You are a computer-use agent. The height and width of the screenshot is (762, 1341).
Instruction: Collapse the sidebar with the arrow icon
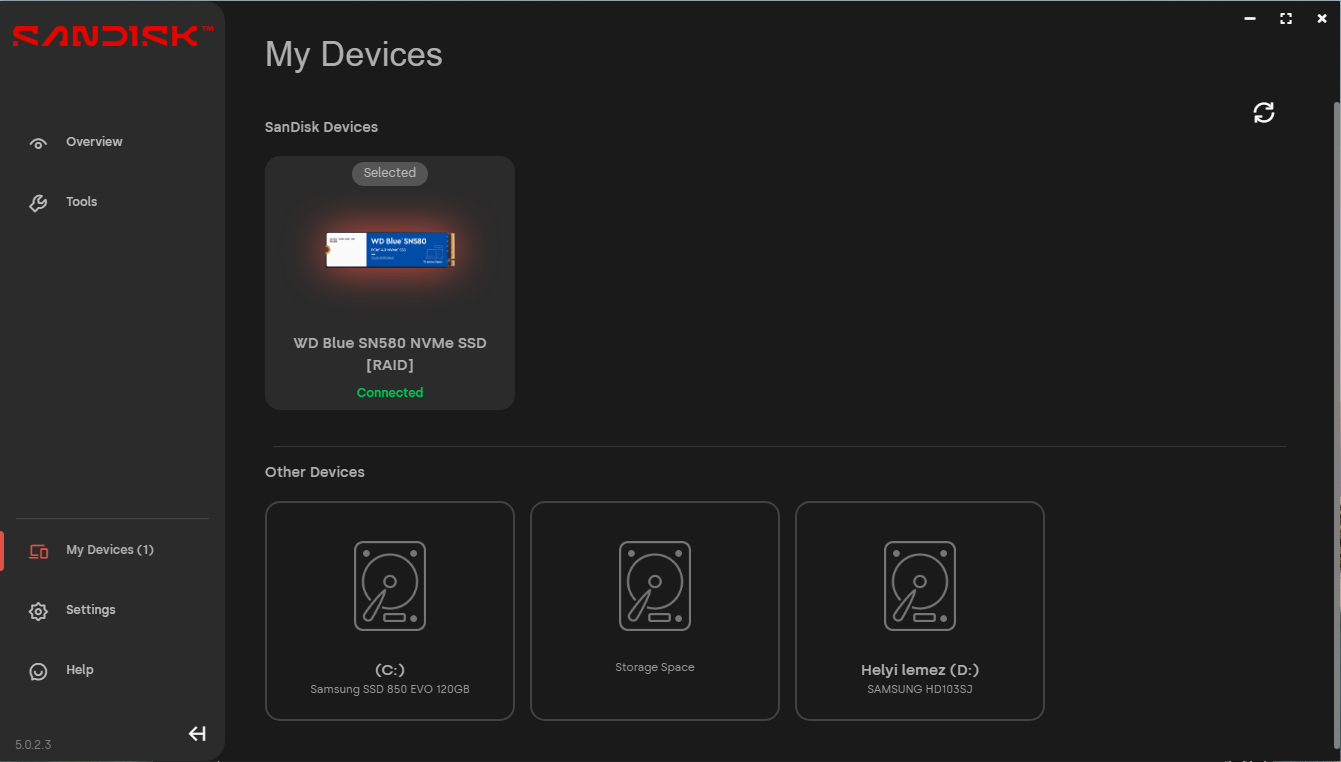(197, 734)
